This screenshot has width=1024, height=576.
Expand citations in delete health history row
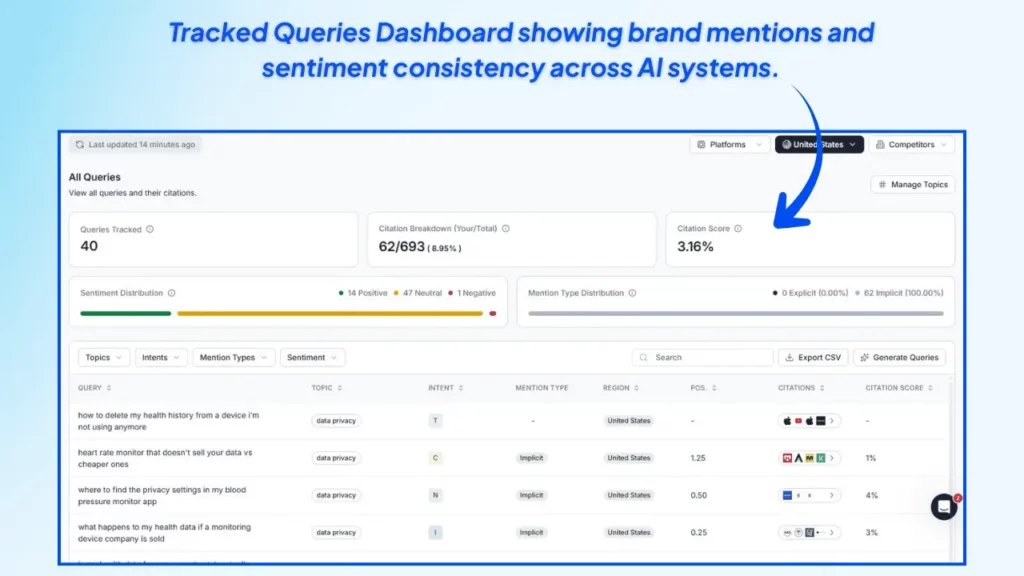[832, 421]
